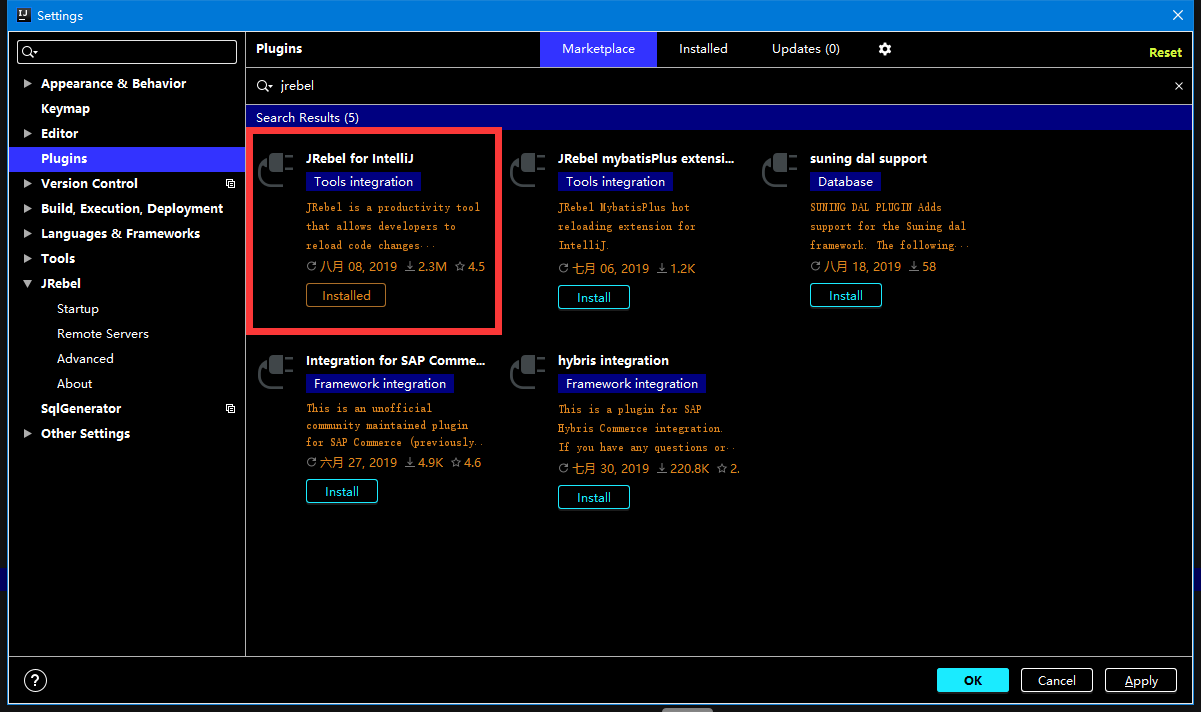Open JRebel Advanced settings
This screenshot has height=712, width=1201.
[x=85, y=359]
